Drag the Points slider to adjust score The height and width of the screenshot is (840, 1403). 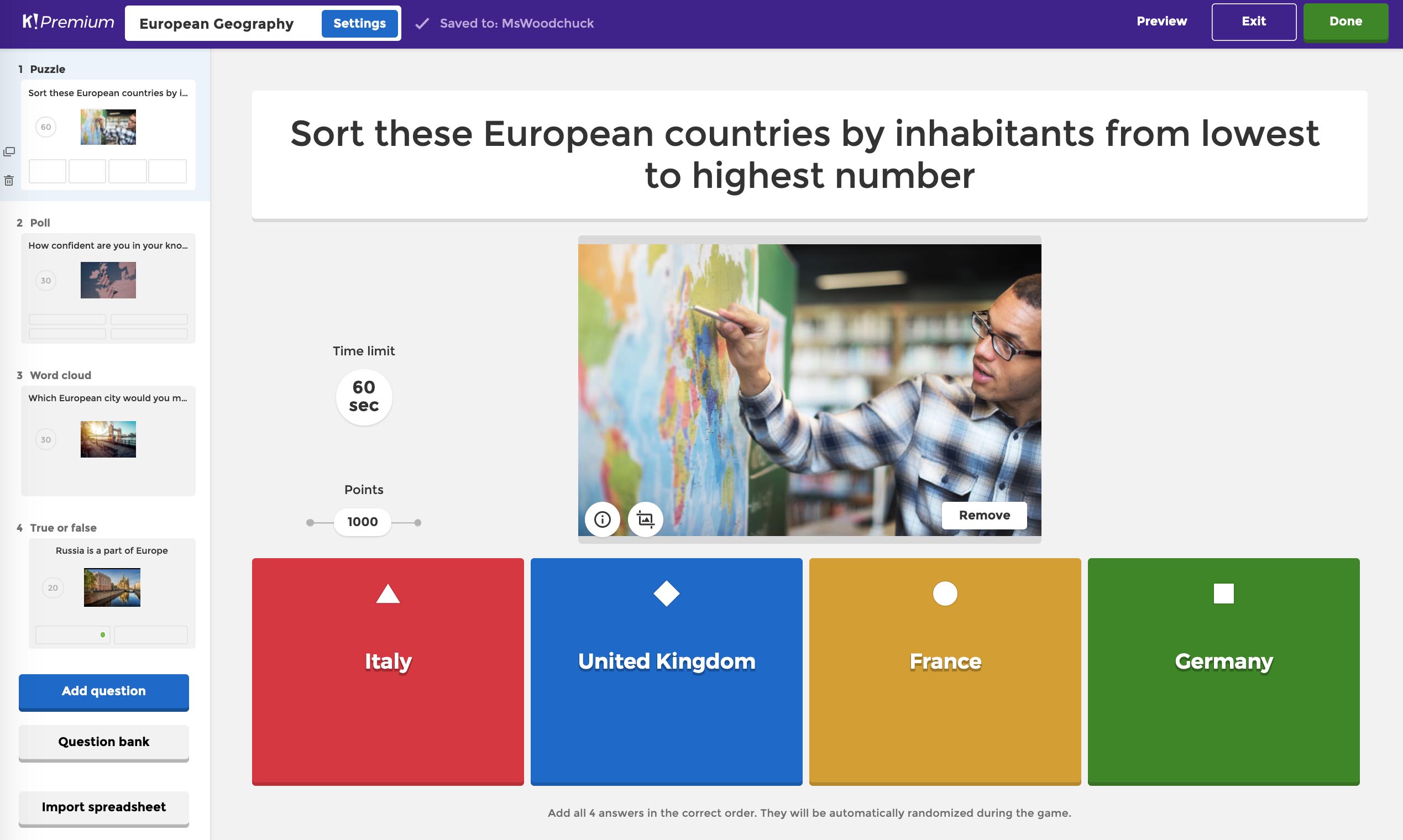tap(362, 521)
